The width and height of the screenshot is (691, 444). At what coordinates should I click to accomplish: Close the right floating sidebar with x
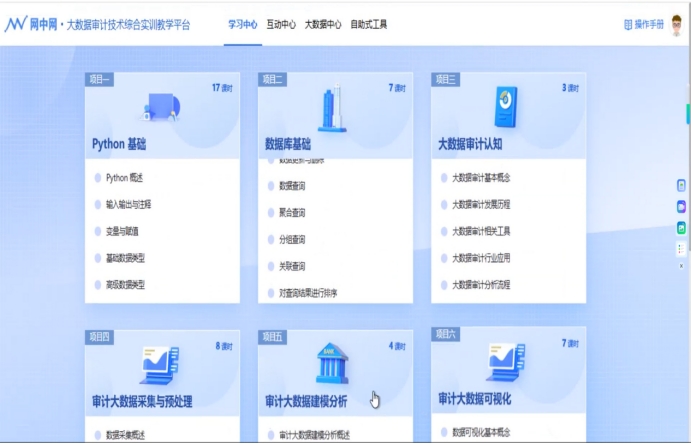pyautogui.click(x=681, y=266)
